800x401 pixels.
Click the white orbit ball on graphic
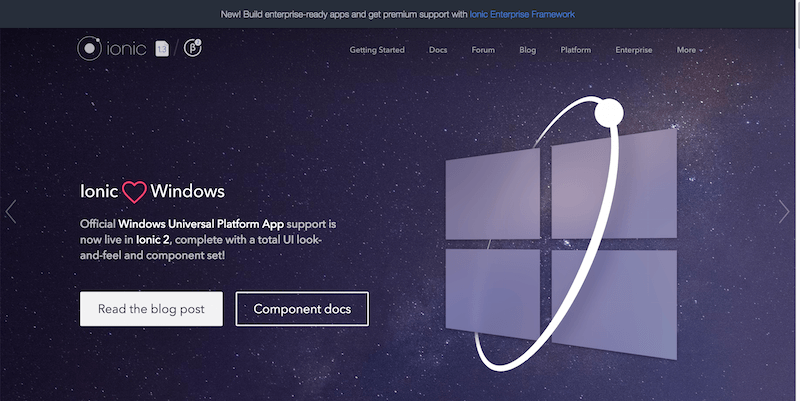pyautogui.click(x=608, y=115)
